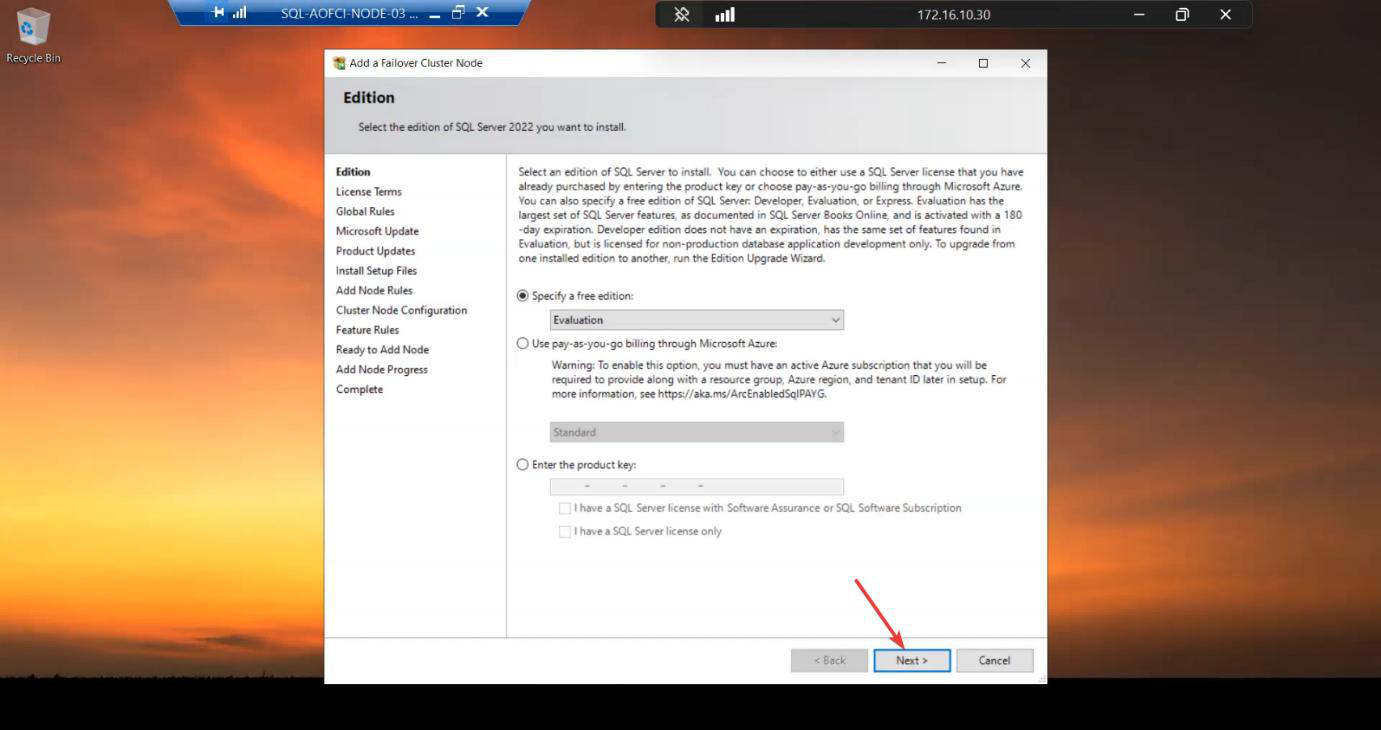Screen dimensions: 1381x730
Task: Close the Add a Failover Cluster Node dialog
Action: [x=1025, y=63]
